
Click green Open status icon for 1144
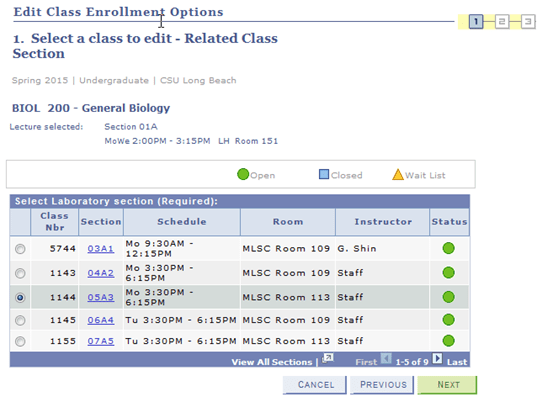click(449, 297)
